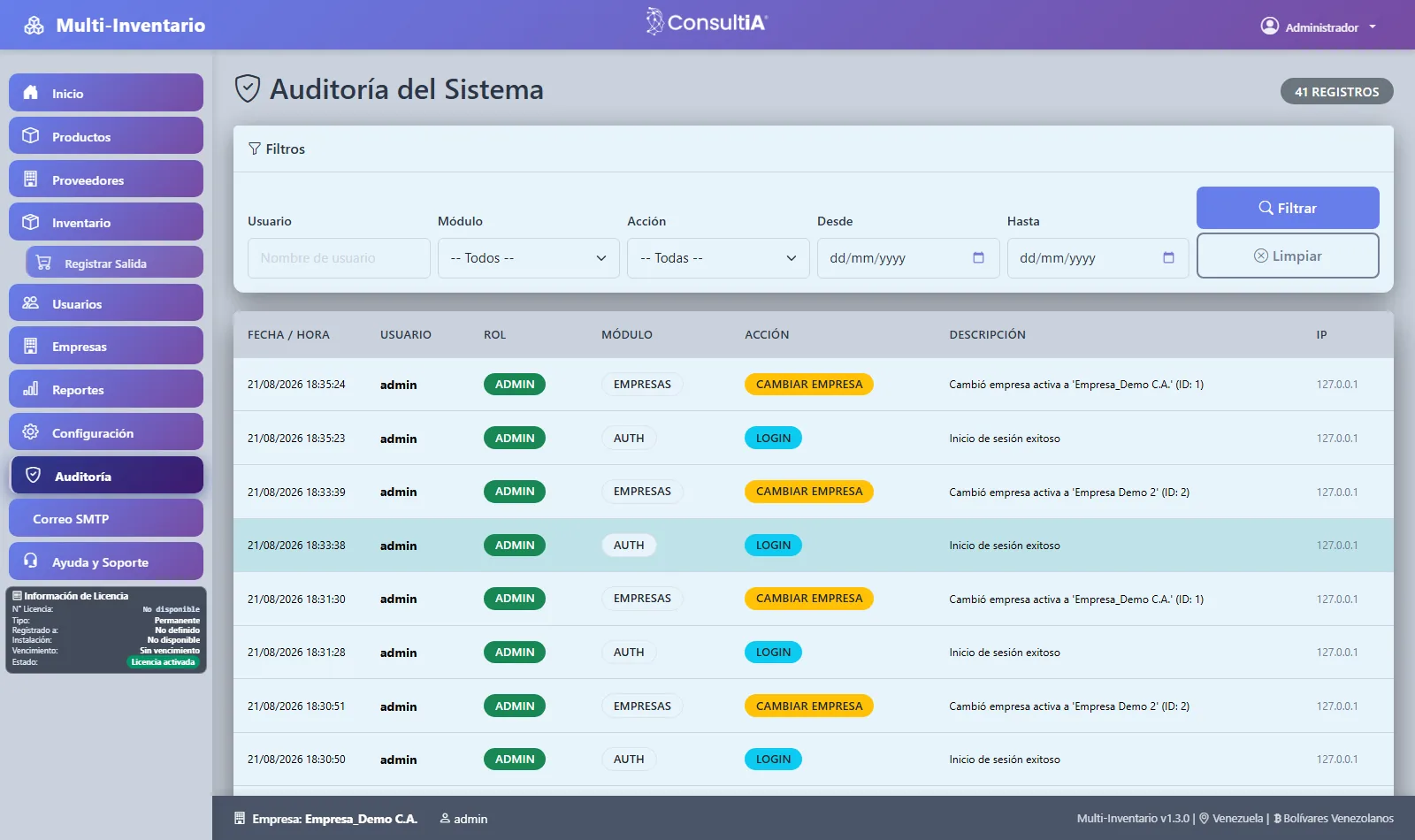Click the Desde date input field
1415x840 pixels.
pos(908,258)
